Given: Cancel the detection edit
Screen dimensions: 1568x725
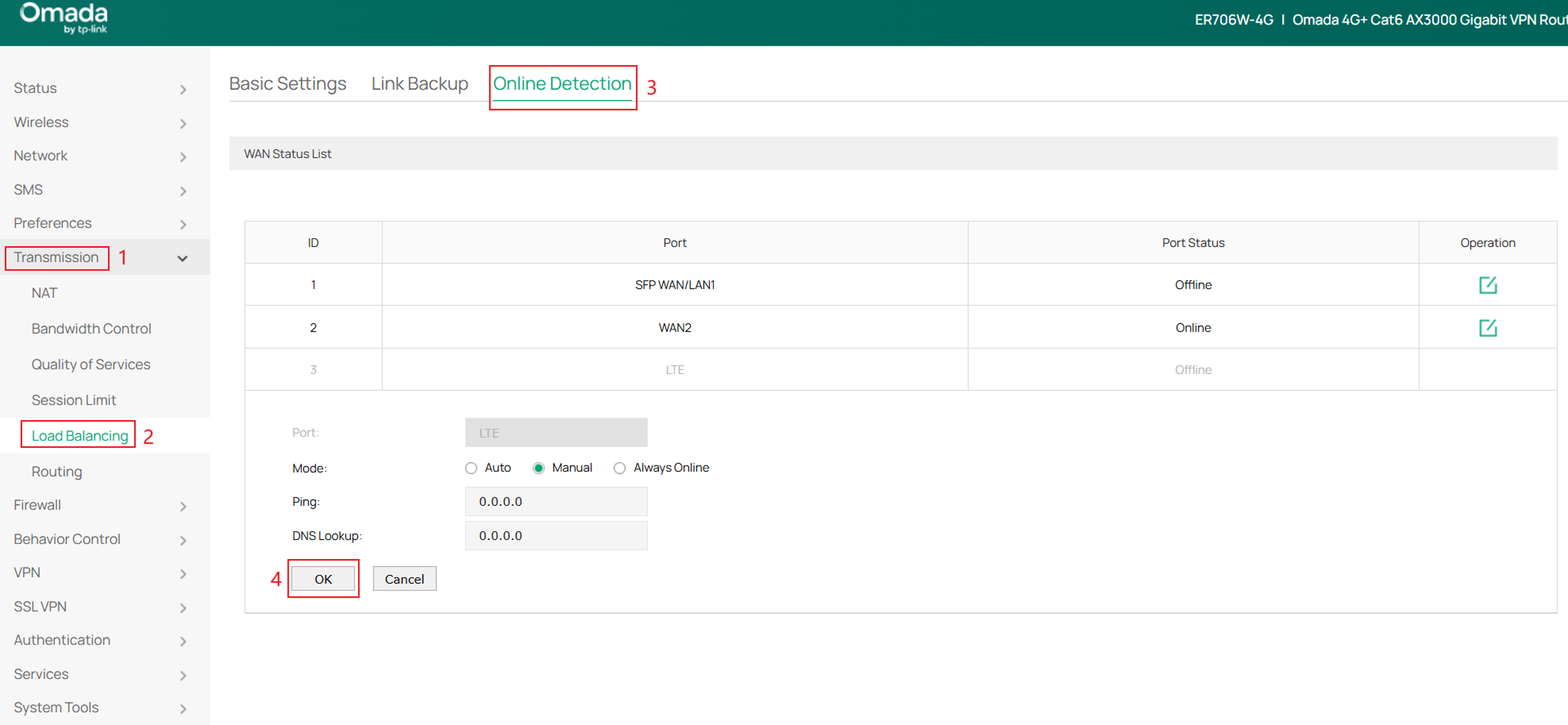Looking at the screenshot, I should click(x=404, y=580).
